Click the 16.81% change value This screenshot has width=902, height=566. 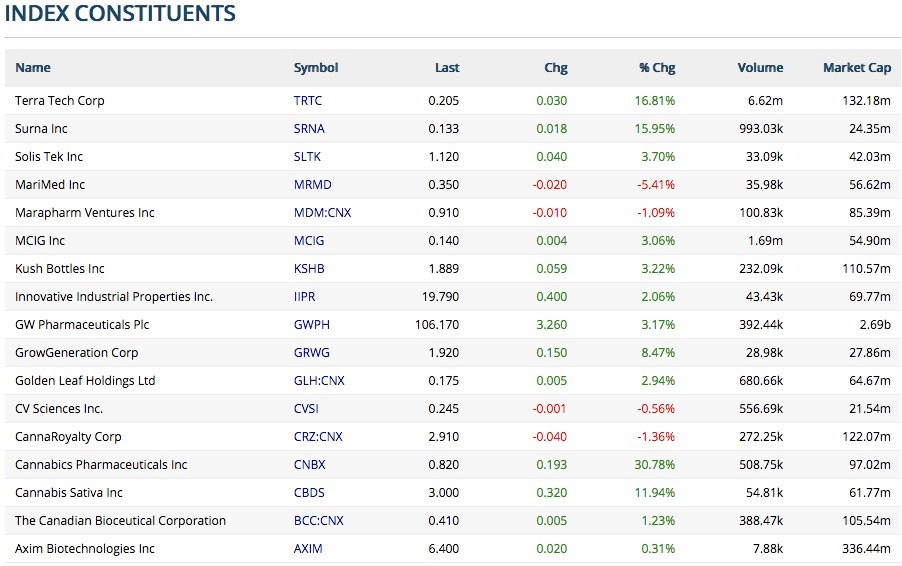[x=655, y=101]
